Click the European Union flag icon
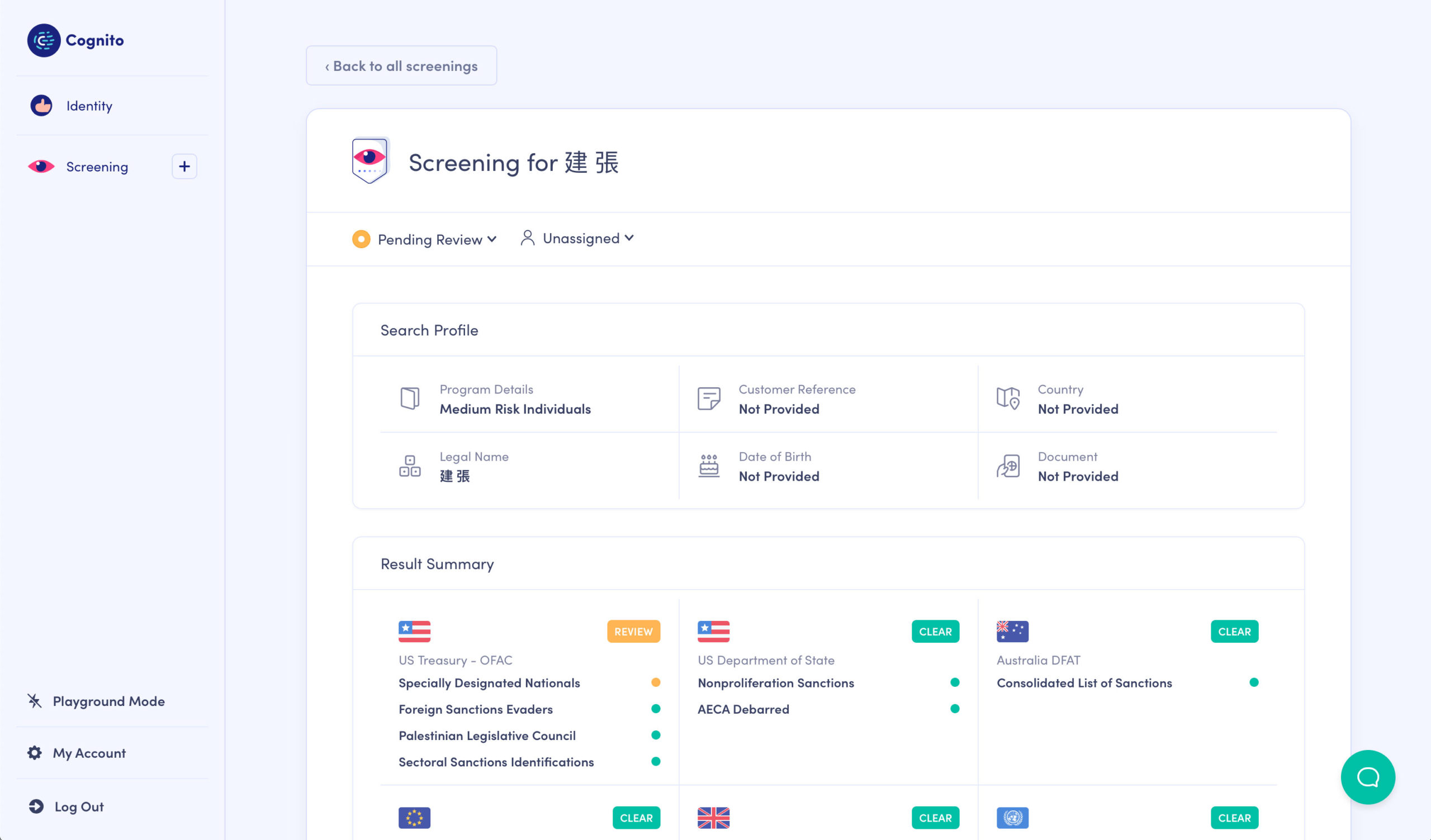Viewport: 1431px width, 840px height. [x=415, y=818]
